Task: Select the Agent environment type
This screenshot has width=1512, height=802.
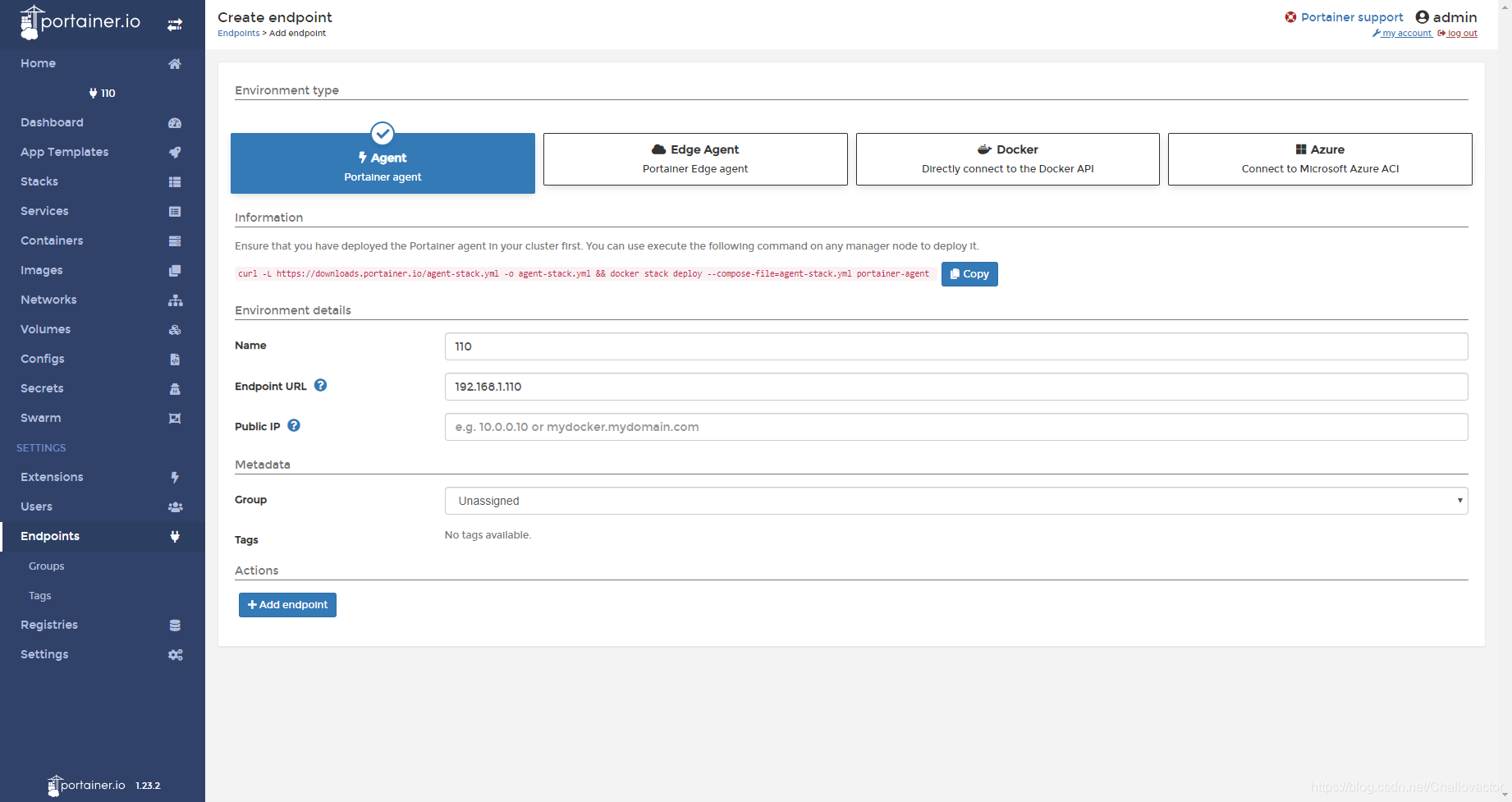Action: (383, 163)
